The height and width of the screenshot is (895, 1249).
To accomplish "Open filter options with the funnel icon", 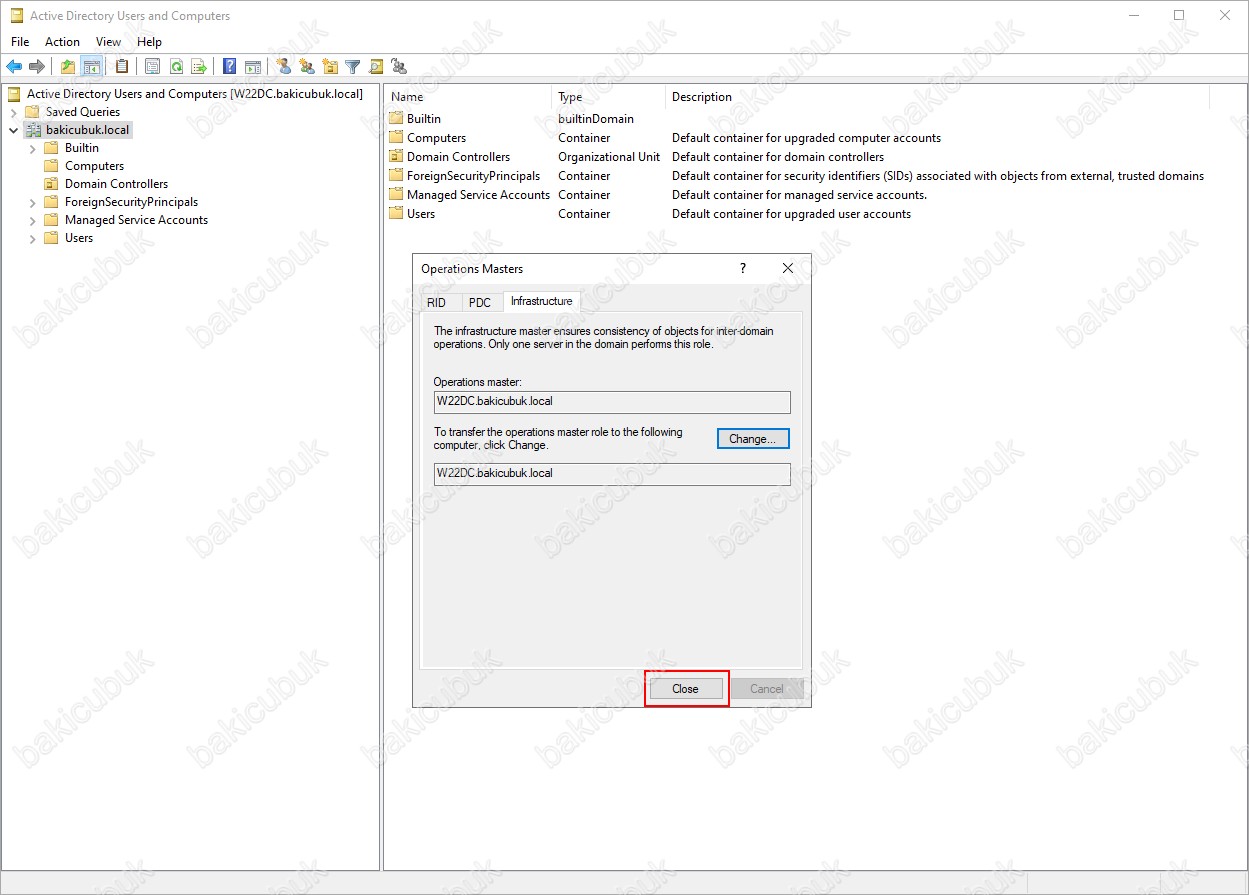I will click(353, 67).
